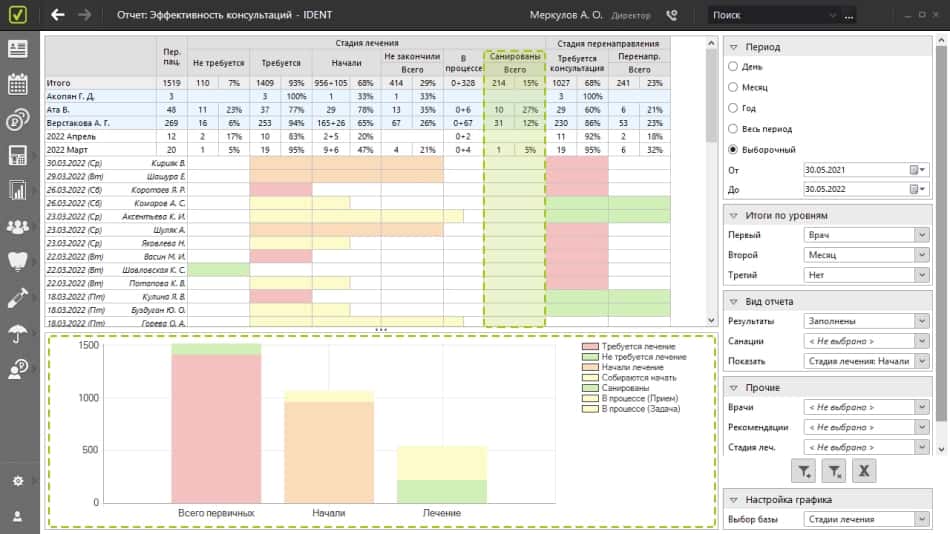Screen dimensions: 950x534
Task: Open reports bar chart icon in sidebar
Action: tap(18, 191)
